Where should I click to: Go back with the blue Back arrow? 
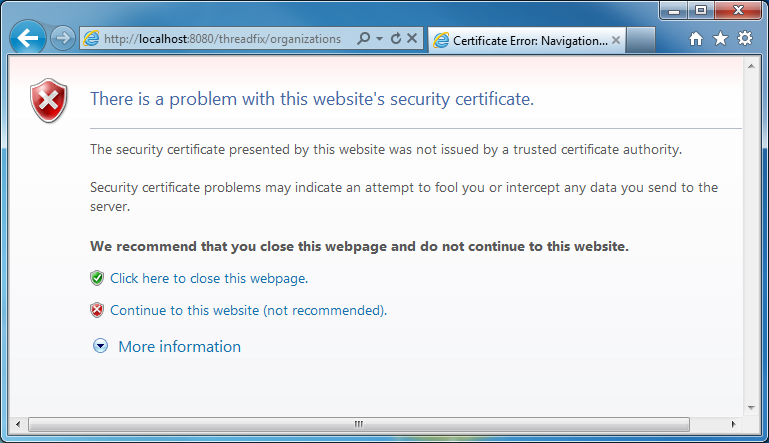tap(28, 37)
